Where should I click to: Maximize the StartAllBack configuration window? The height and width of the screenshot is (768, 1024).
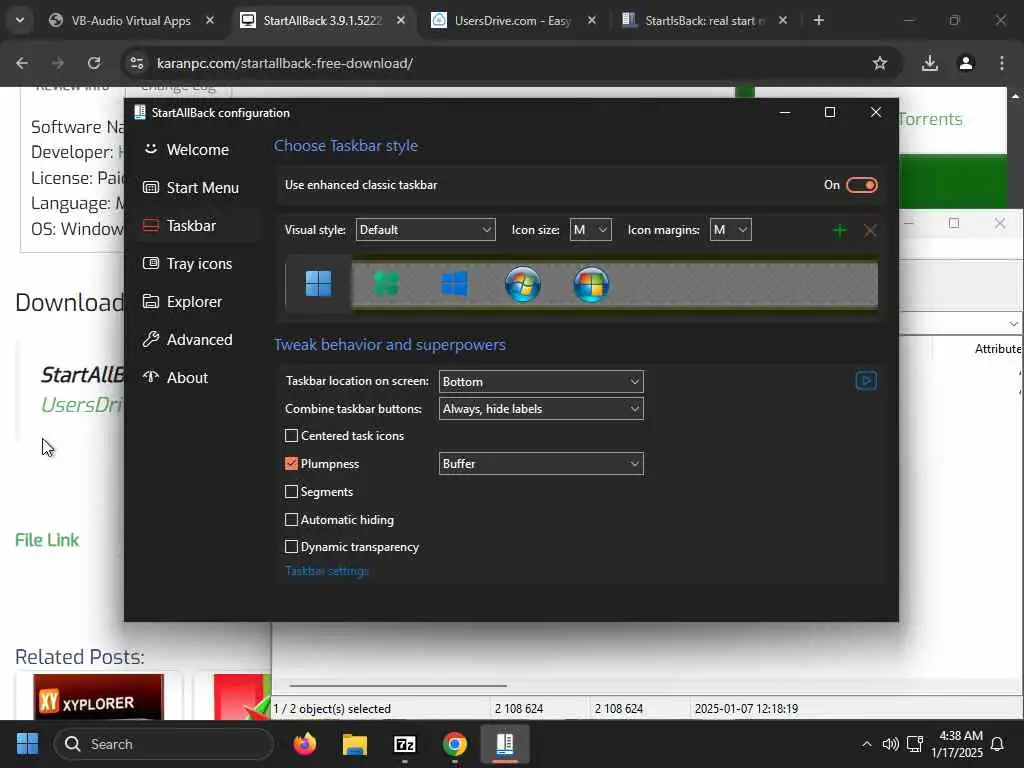point(830,112)
